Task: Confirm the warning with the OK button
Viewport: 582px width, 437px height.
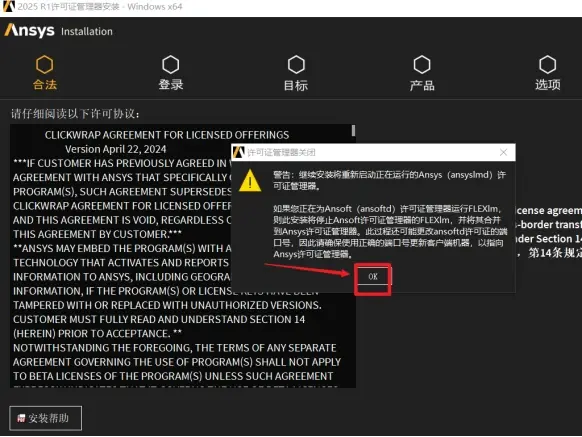Action: pyautogui.click(x=373, y=276)
